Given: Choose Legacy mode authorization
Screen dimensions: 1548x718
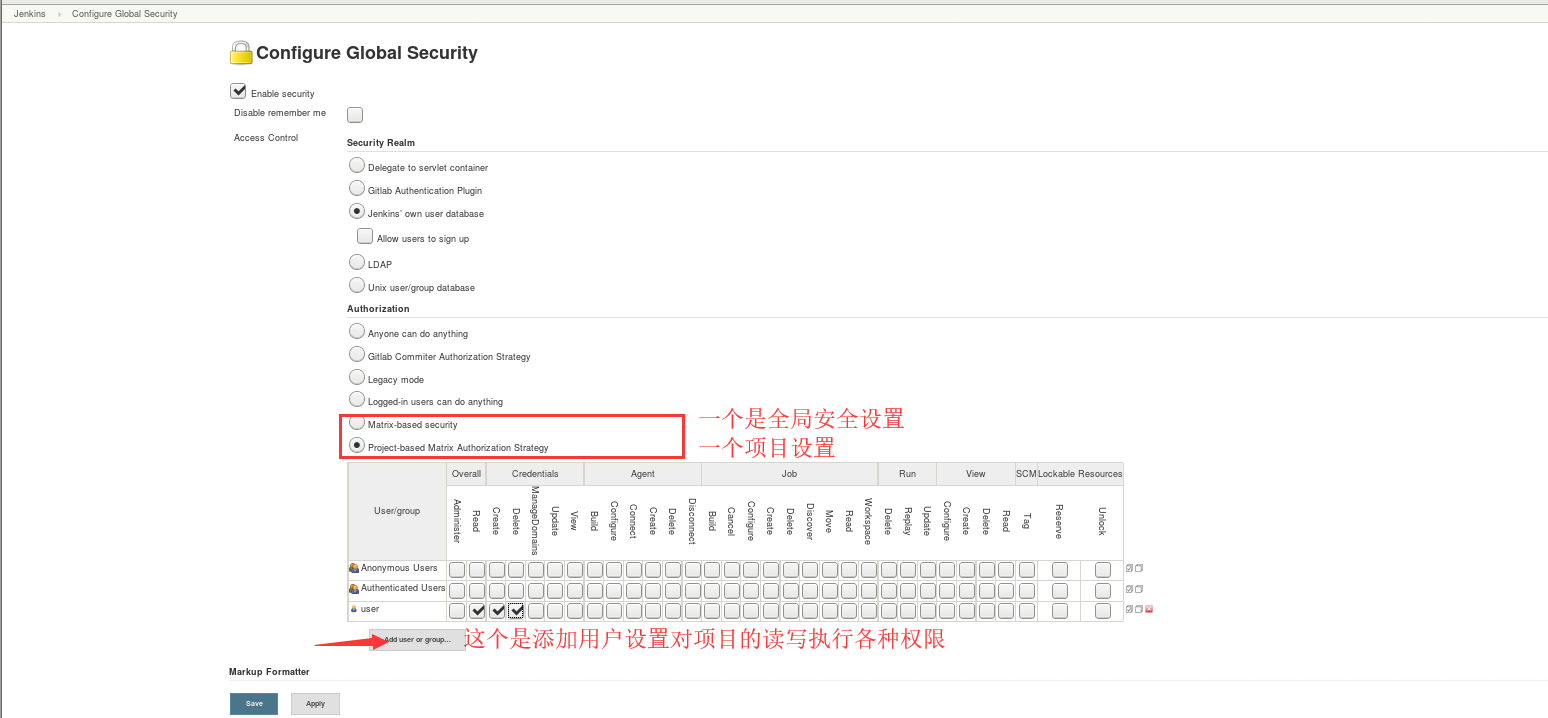Looking at the screenshot, I should [357, 377].
